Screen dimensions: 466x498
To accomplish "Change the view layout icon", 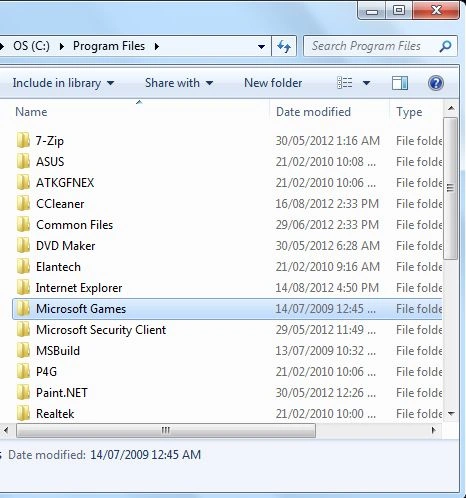I will tap(344, 83).
